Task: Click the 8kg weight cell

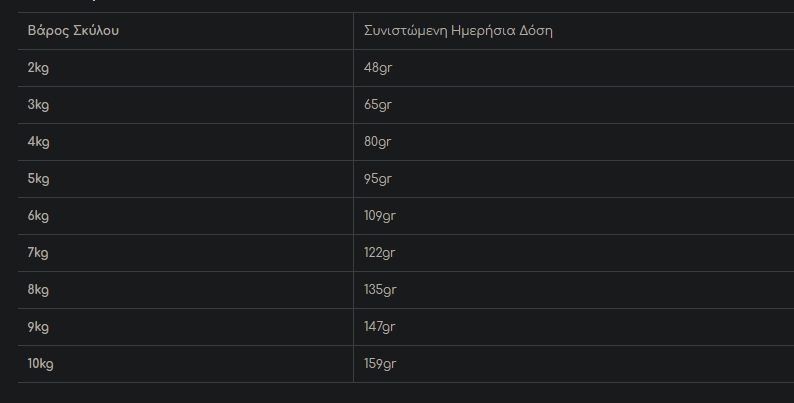Action: [38, 290]
